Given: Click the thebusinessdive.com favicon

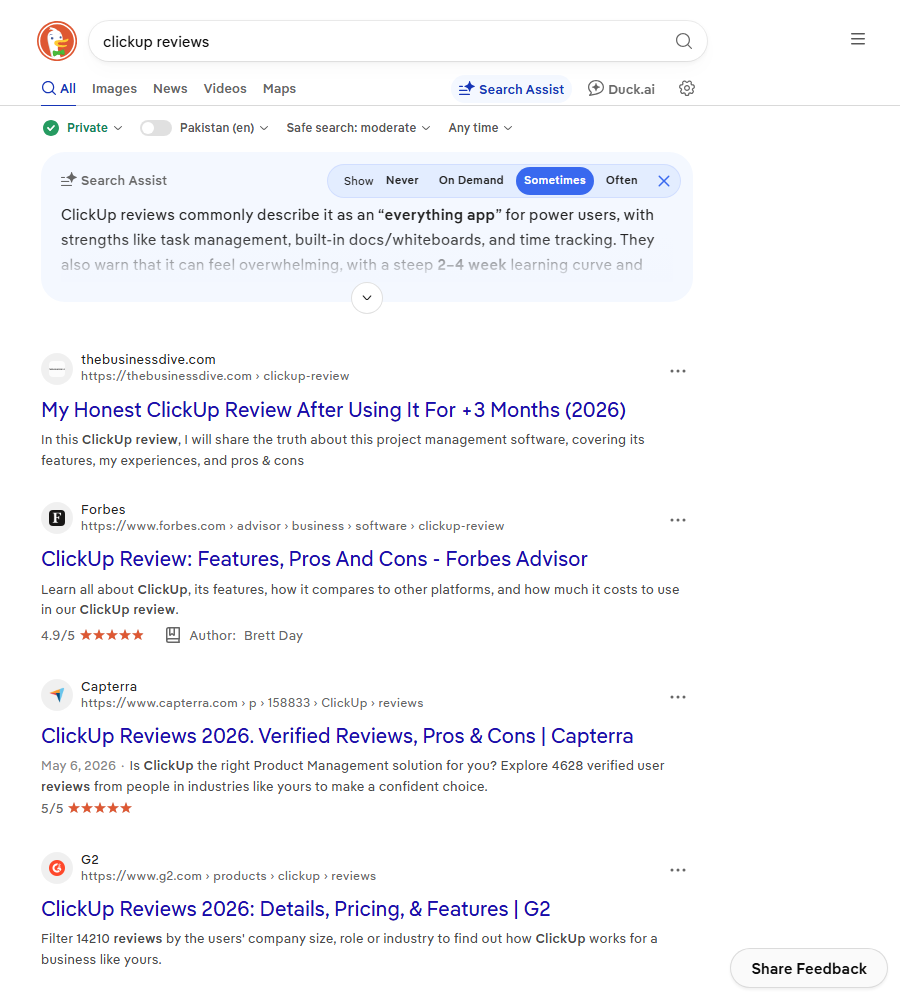Looking at the screenshot, I should 57,369.
